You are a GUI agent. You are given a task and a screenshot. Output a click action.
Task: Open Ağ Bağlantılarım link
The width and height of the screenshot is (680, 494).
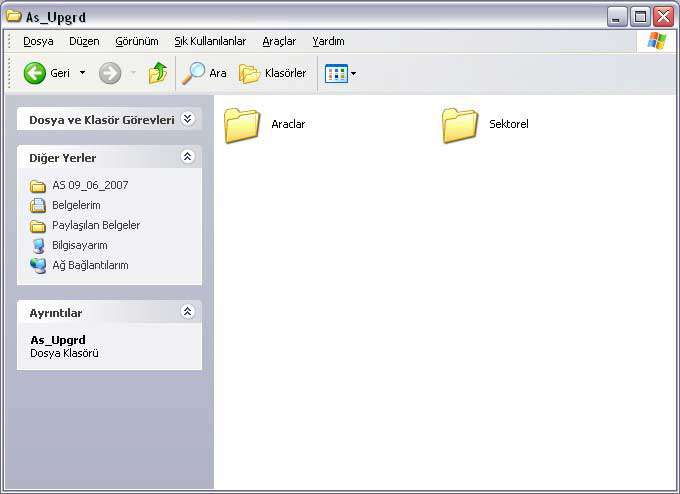[90, 265]
